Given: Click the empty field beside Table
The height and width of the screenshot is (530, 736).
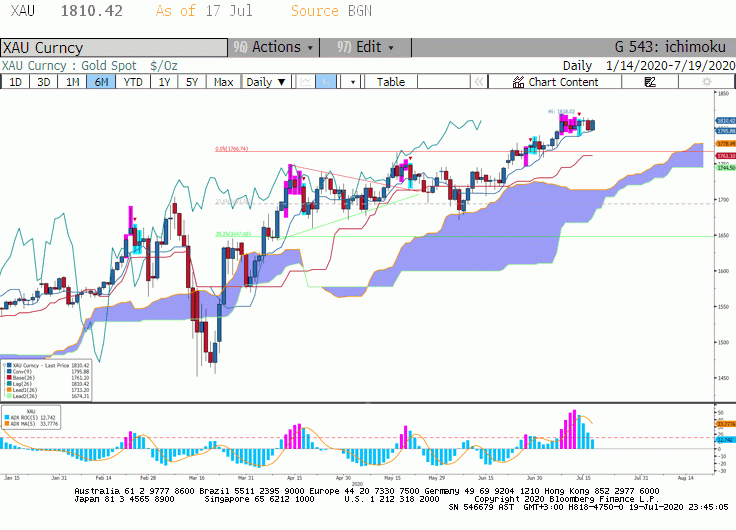Looking at the screenshot, I should 444,82.
